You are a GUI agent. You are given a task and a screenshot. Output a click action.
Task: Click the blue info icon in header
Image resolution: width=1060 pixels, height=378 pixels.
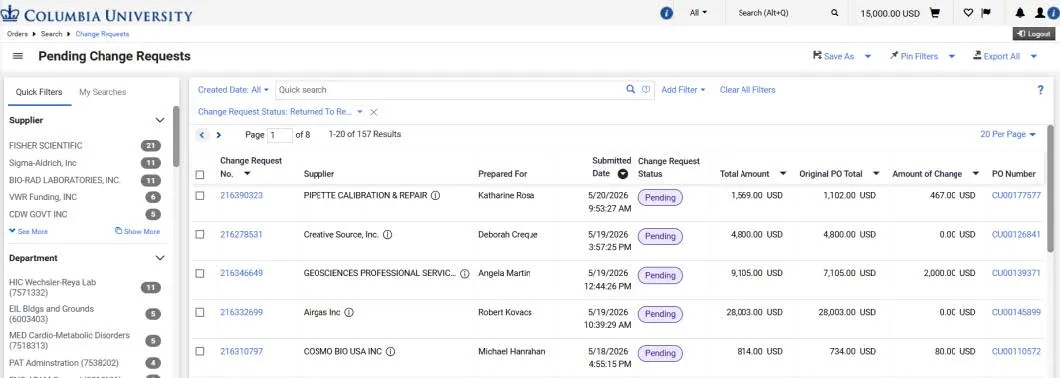coord(667,13)
